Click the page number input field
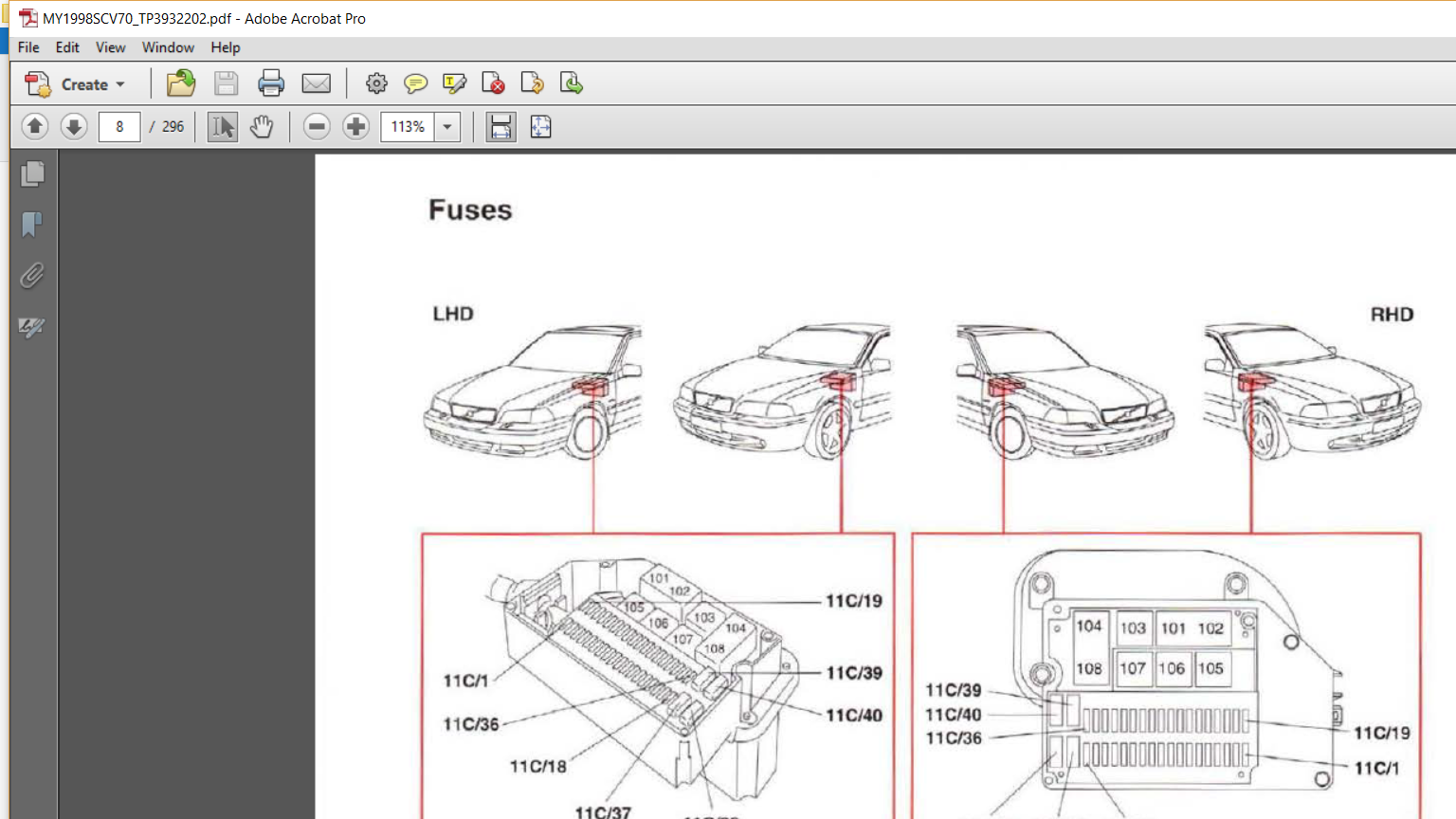1456x819 pixels. 119,126
